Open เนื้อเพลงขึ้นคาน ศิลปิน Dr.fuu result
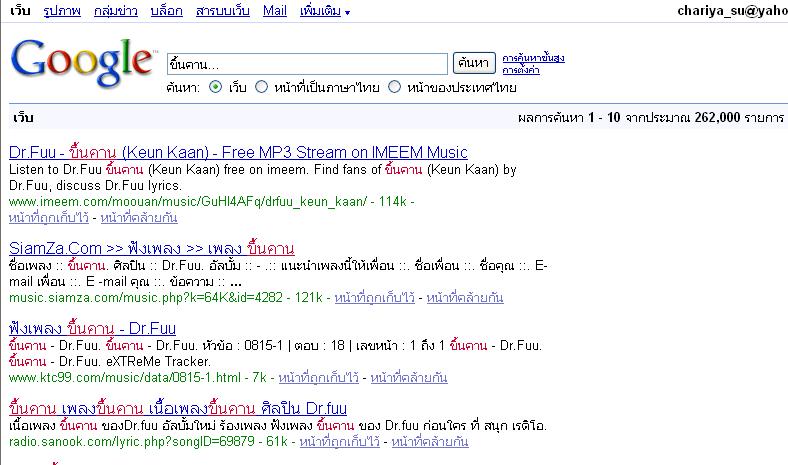This screenshot has width=788, height=465. (x=178, y=408)
